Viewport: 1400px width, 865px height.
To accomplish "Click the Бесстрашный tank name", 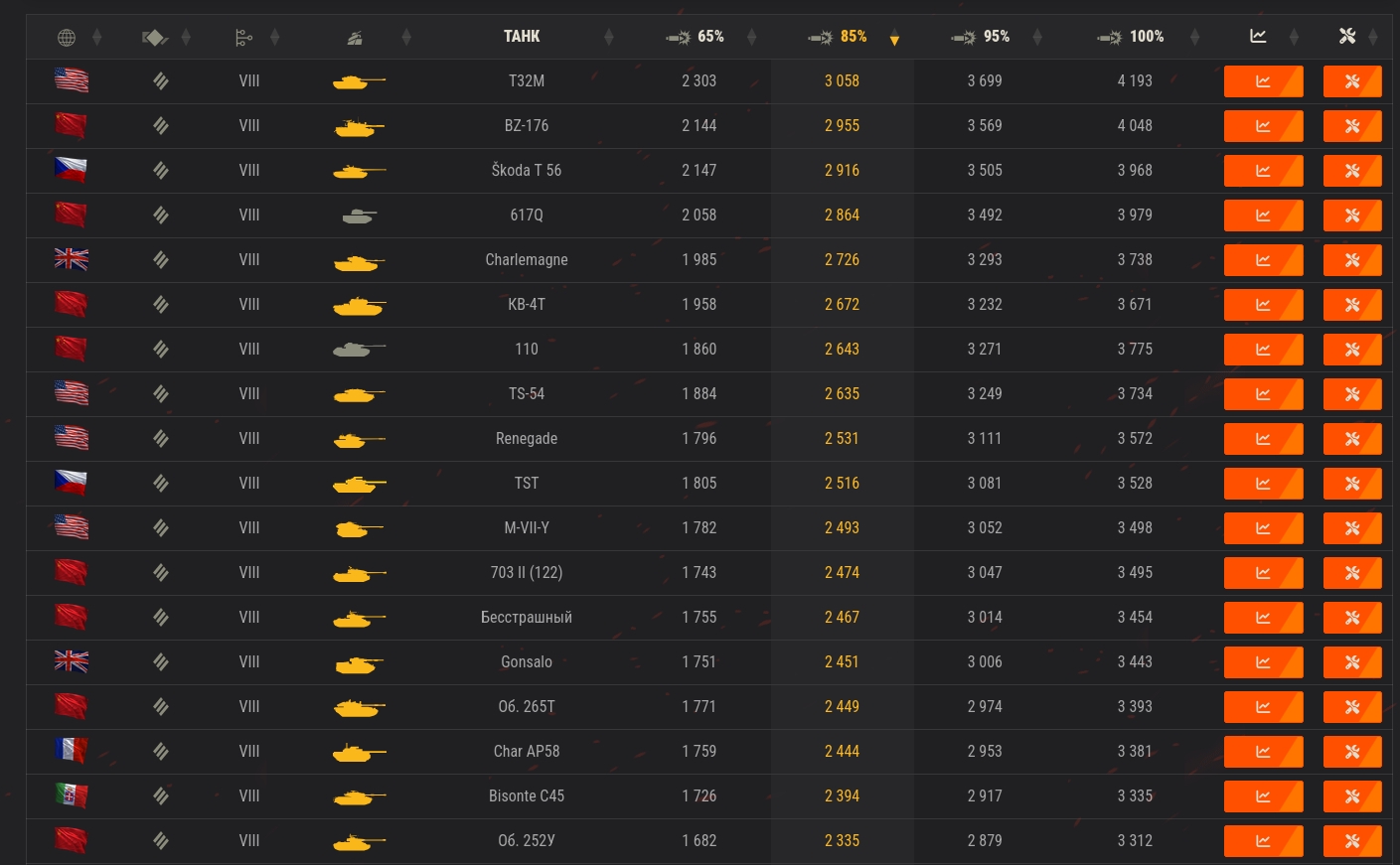I will tap(527, 618).
